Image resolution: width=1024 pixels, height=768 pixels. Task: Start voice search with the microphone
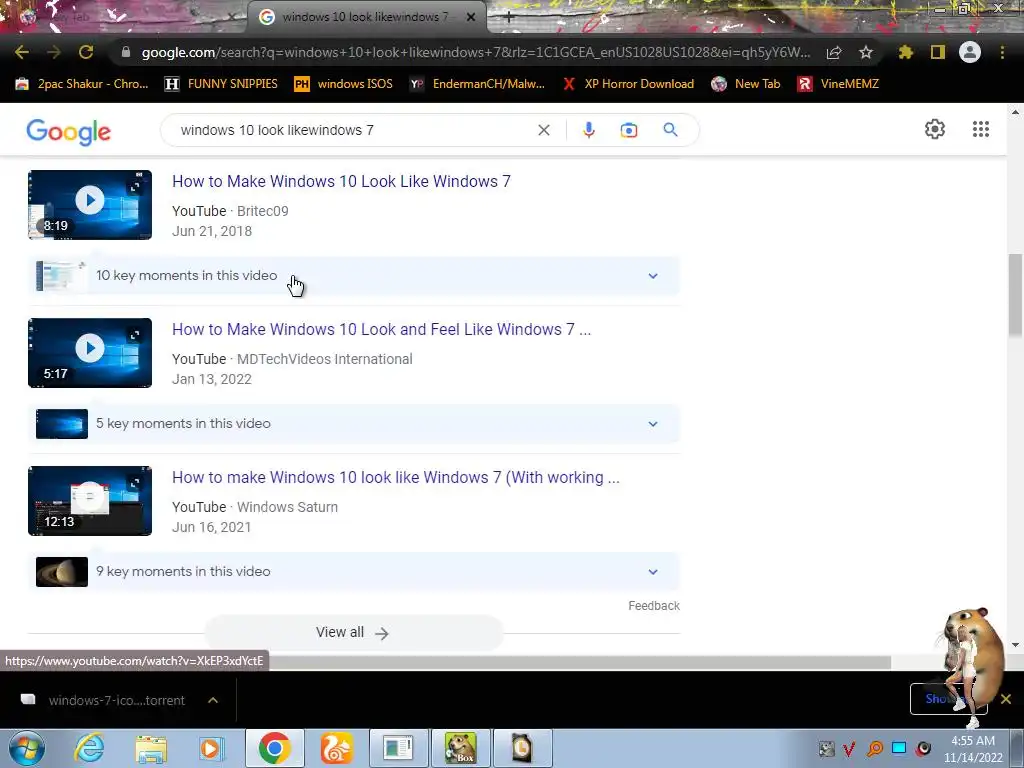(x=588, y=130)
